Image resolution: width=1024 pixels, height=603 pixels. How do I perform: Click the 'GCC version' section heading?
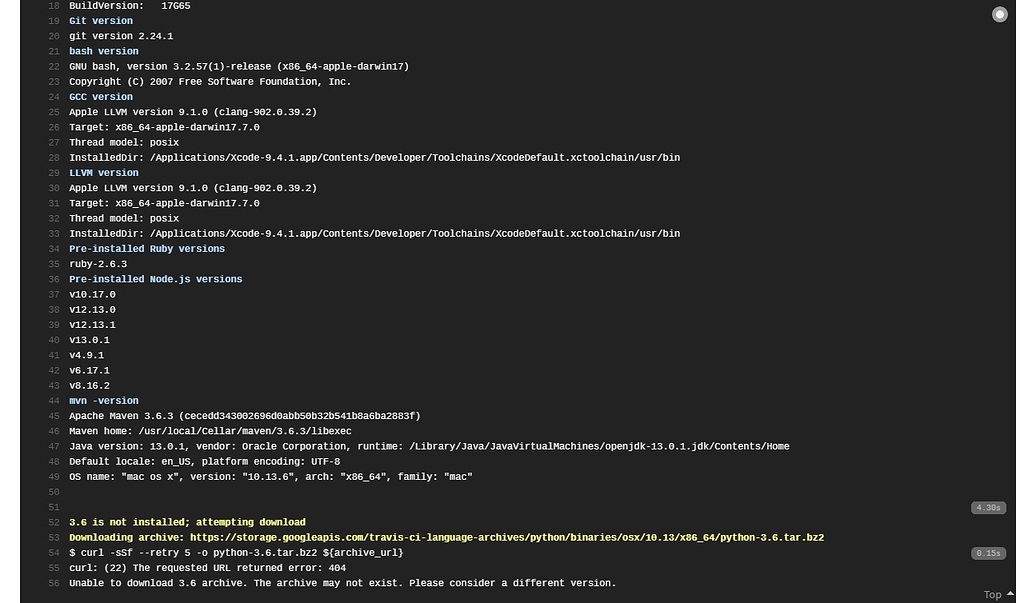[x=101, y=97]
